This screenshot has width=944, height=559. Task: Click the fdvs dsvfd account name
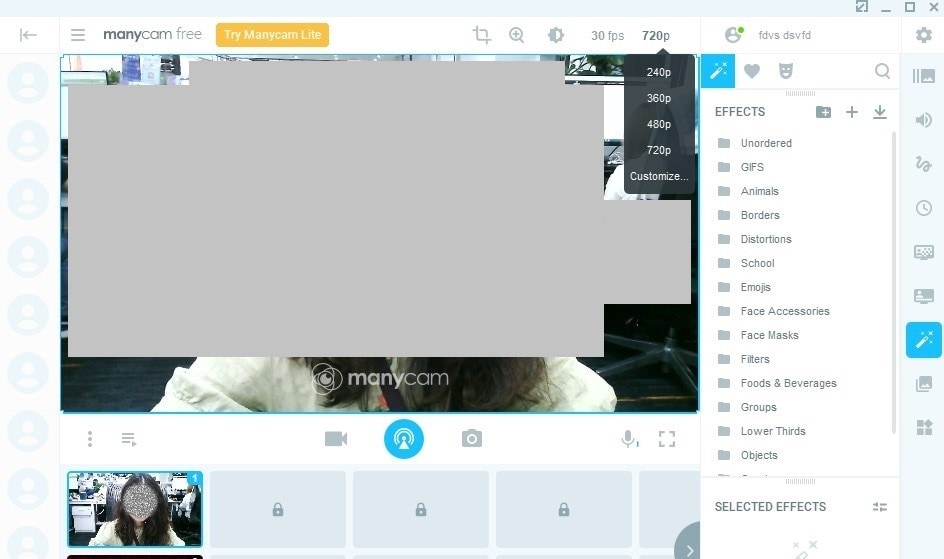[x=784, y=36]
